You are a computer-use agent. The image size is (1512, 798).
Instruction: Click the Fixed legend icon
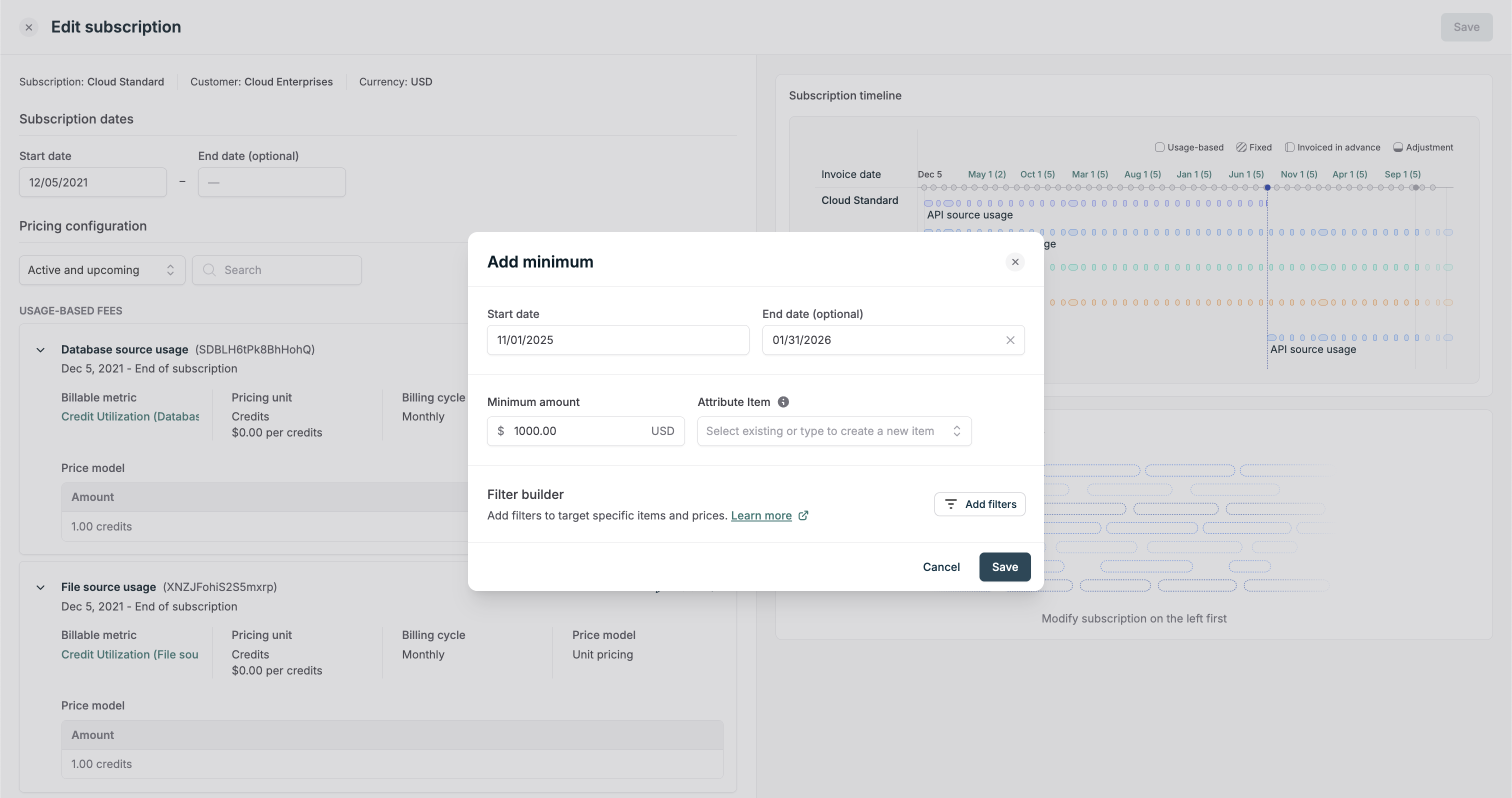click(1241, 147)
